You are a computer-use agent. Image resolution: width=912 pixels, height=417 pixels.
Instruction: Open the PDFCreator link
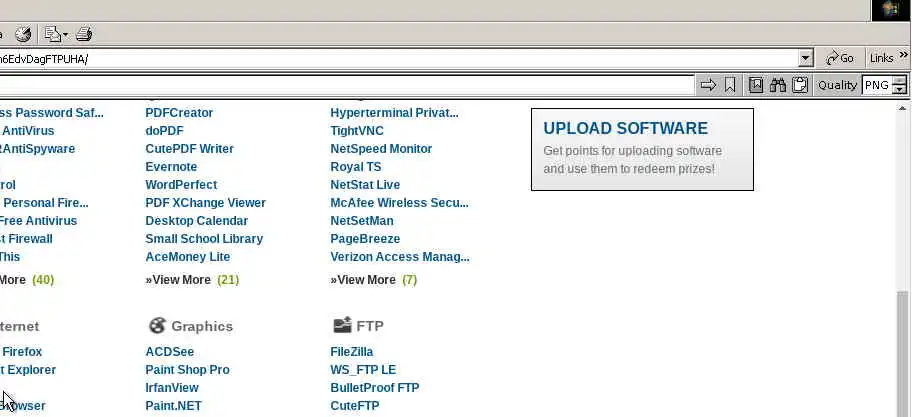pyautogui.click(x=179, y=113)
